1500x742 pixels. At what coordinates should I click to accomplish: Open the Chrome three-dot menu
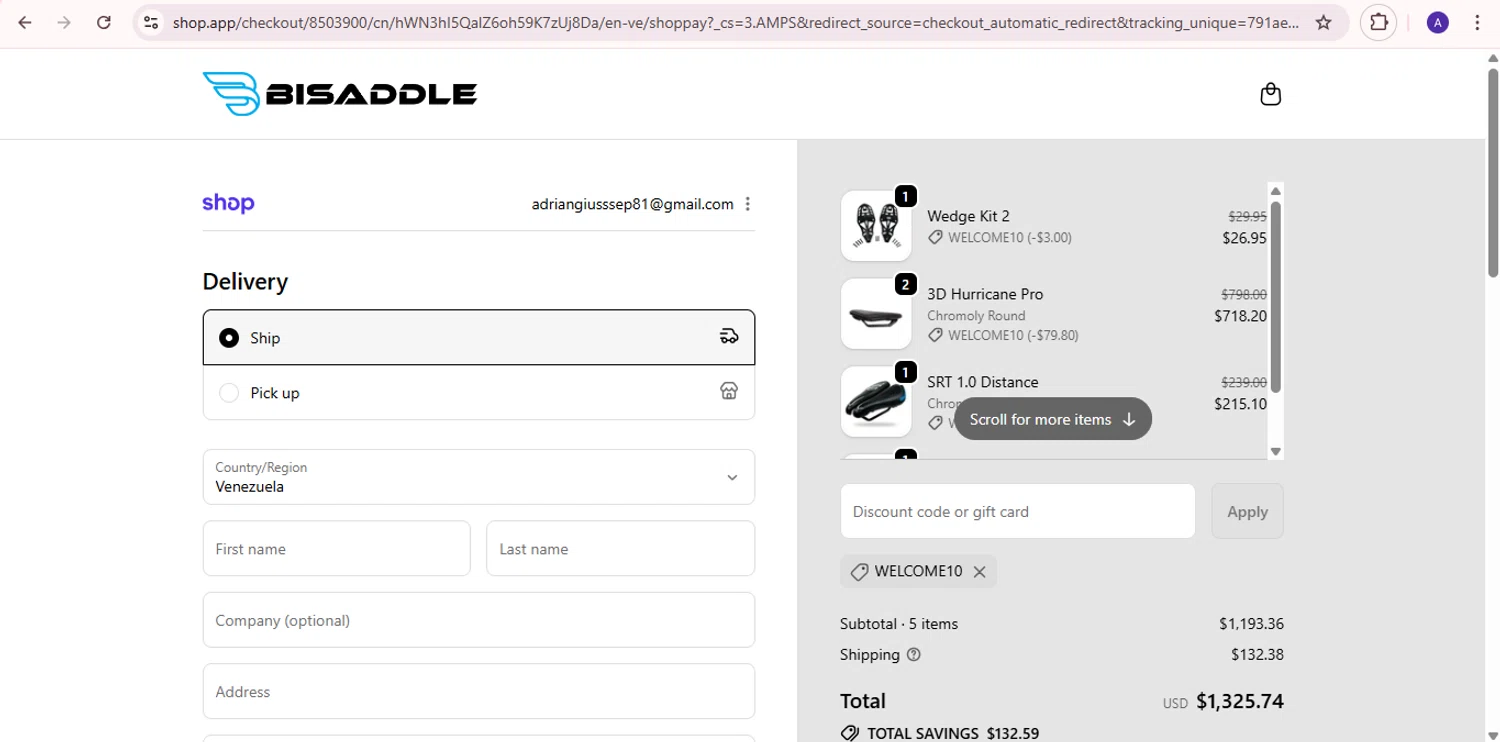1477,22
